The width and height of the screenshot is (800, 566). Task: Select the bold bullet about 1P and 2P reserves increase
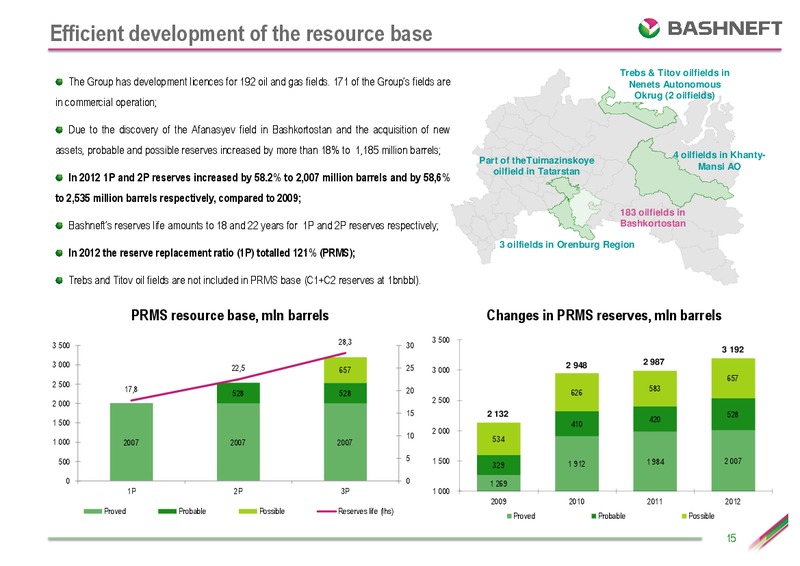pos(253,188)
